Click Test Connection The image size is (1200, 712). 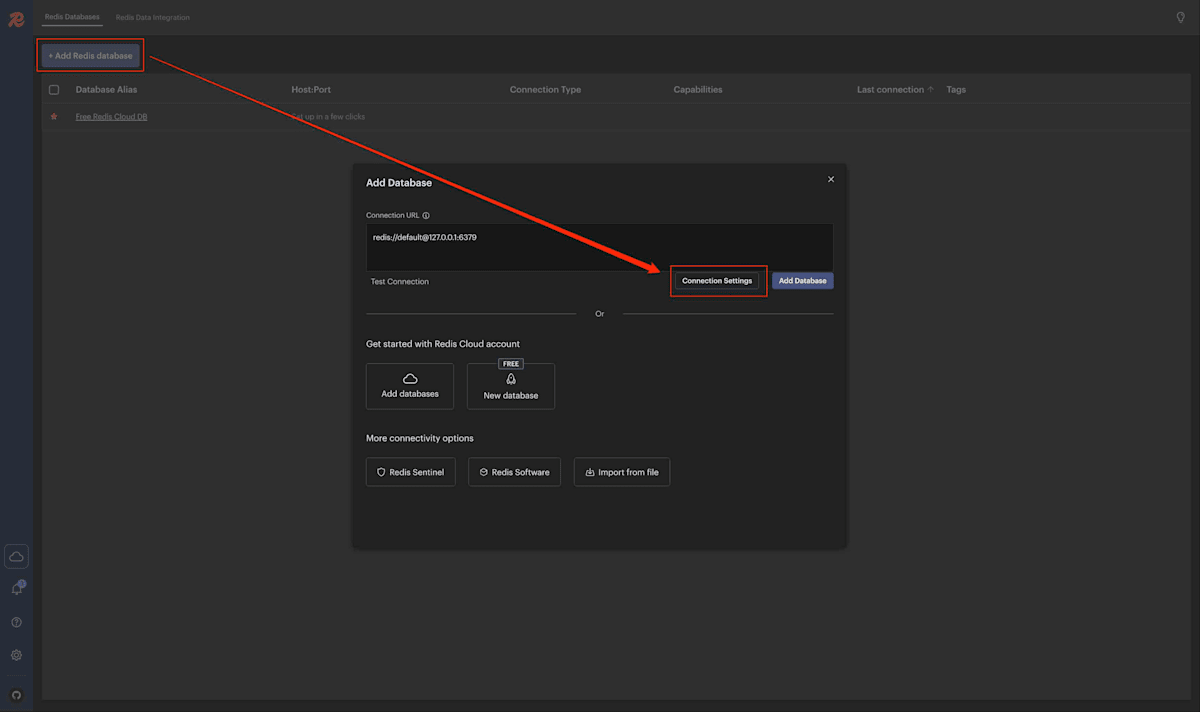[400, 282]
